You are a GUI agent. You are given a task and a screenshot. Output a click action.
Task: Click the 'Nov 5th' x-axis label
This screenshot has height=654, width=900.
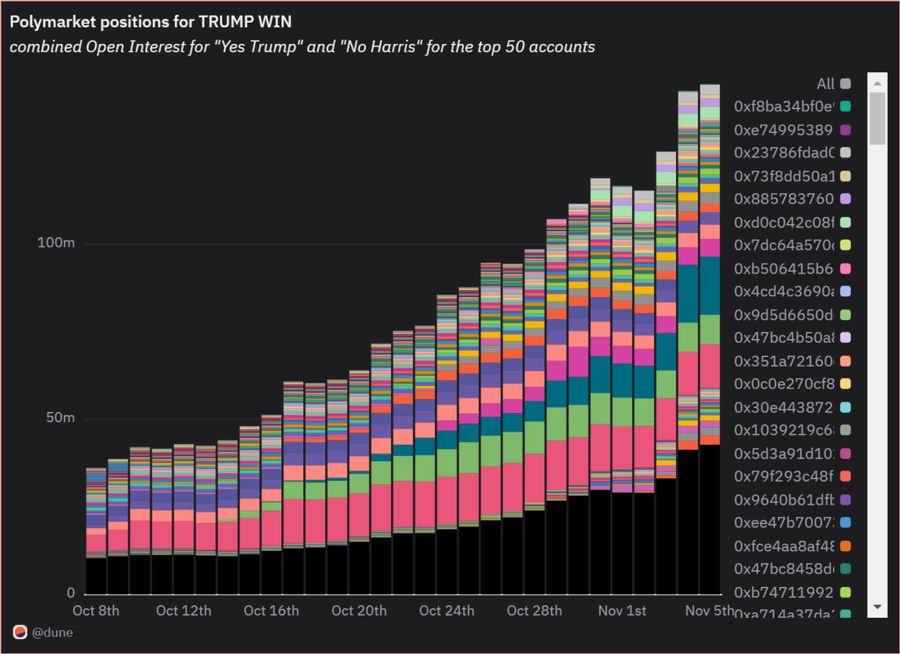(x=709, y=610)
